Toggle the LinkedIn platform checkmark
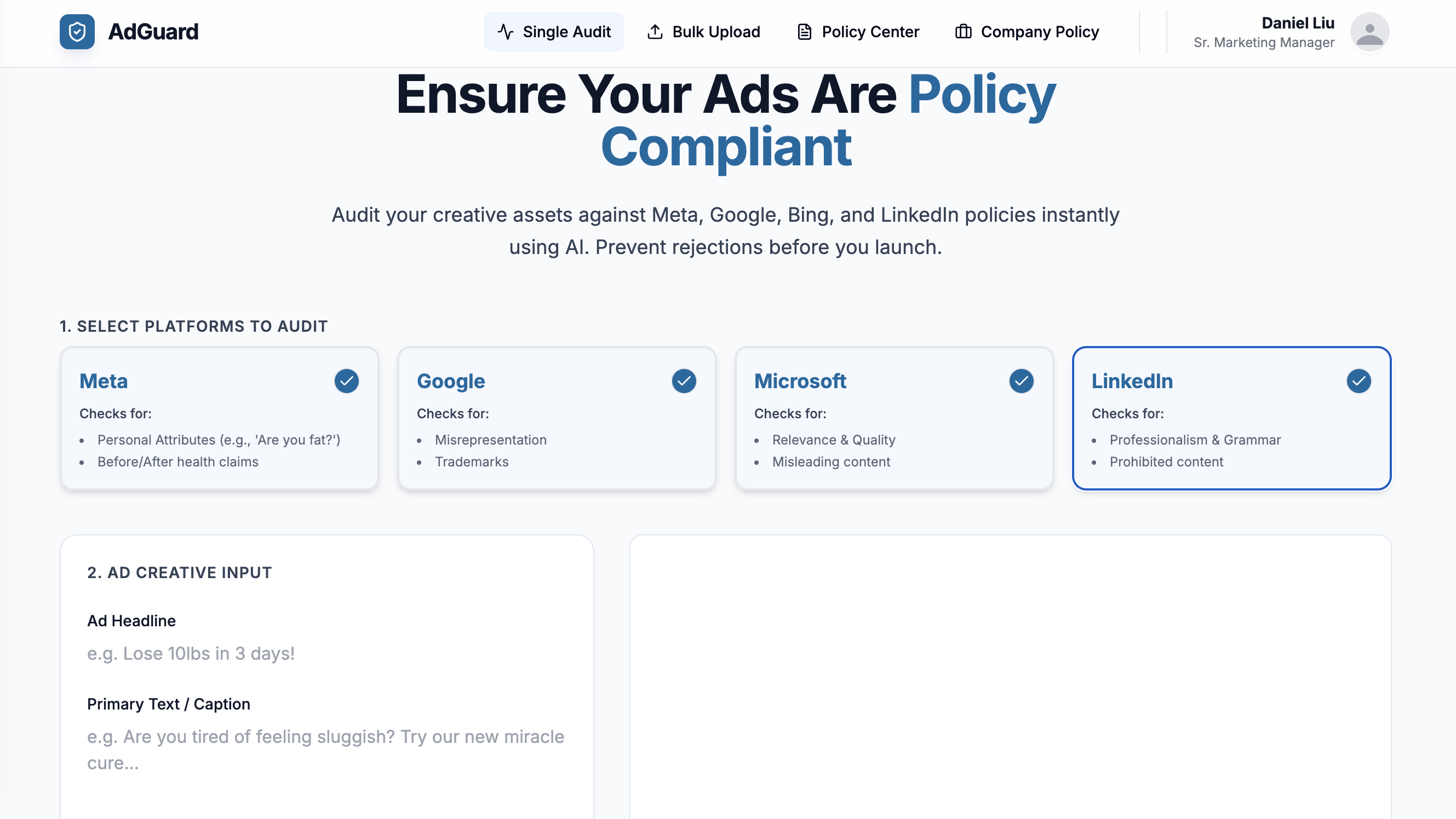This screenshot has width=1456, height=819. point(1359,381)
